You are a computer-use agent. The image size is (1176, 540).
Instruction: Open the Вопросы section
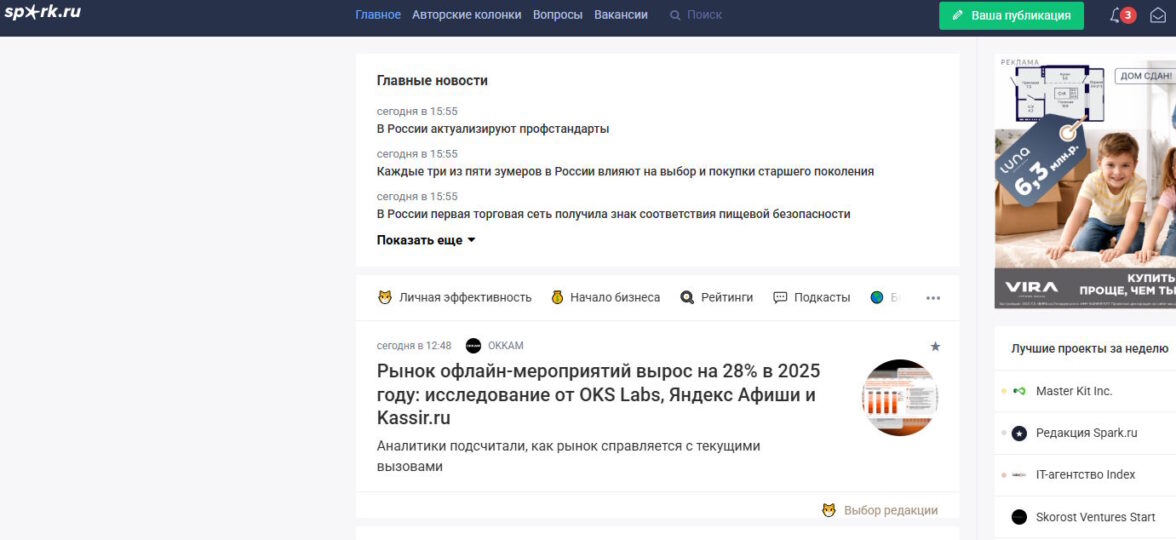pos(557,15)
